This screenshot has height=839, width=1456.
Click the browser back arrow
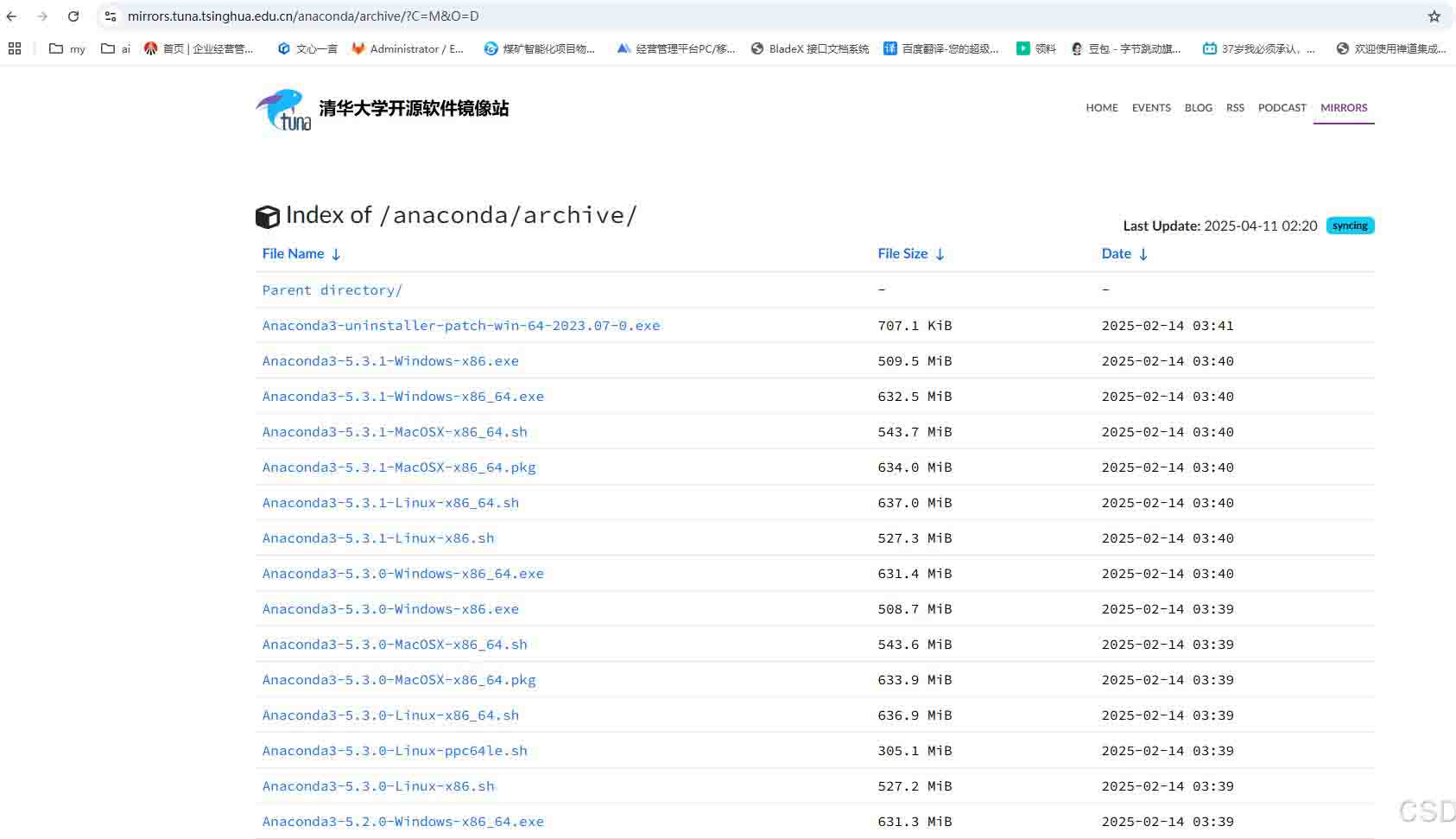(x=12, y=16)
